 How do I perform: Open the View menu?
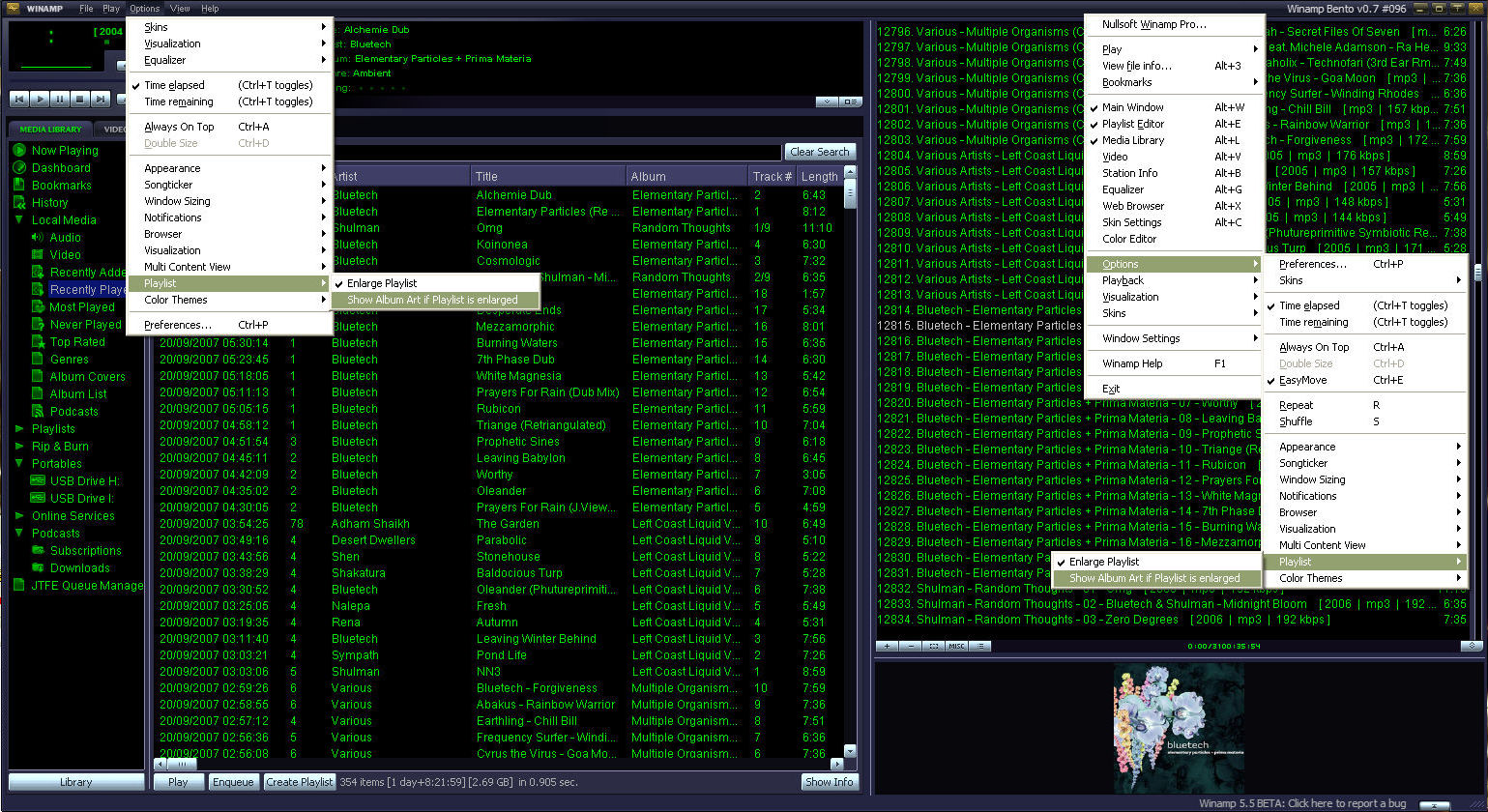click(180, 9)
